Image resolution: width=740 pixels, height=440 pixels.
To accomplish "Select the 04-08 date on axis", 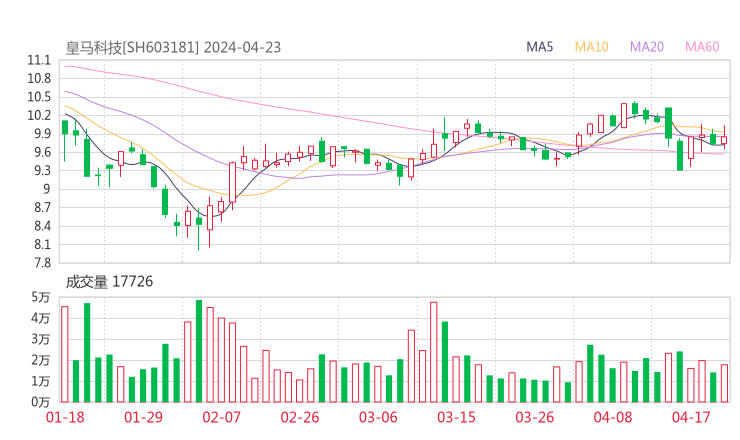I will coord(612,417).
